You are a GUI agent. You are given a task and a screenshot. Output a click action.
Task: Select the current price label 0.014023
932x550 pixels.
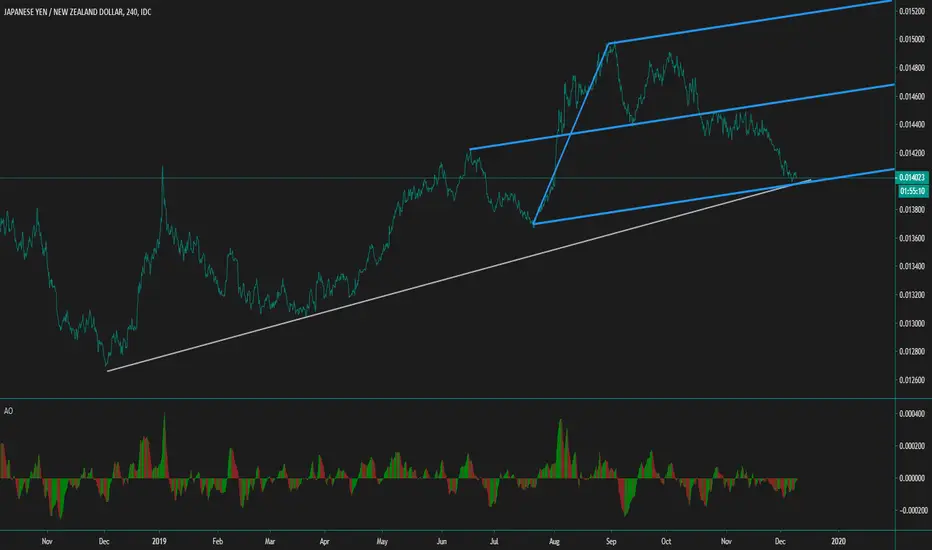tap(912, 178)
